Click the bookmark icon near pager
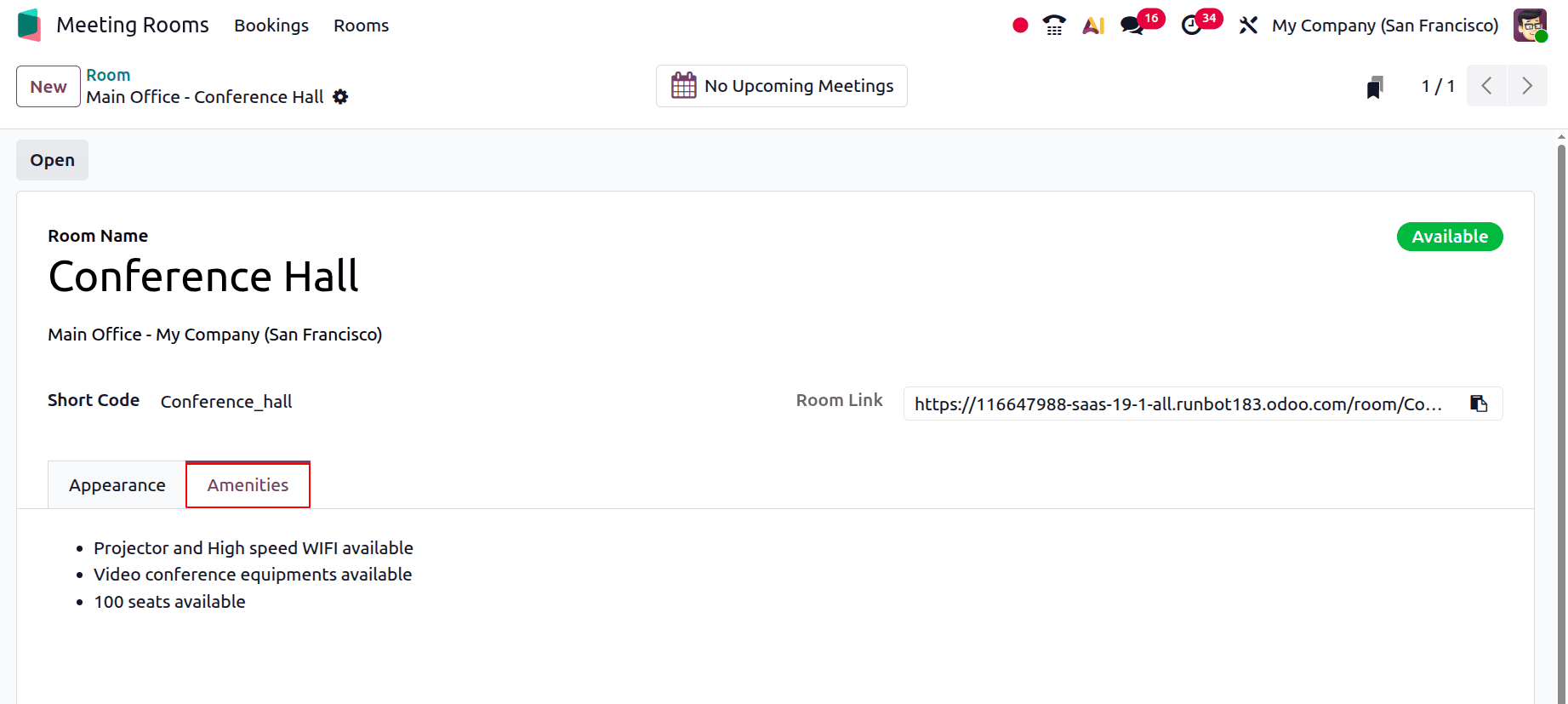1568x704 pixels. [x=1375, y=87]
